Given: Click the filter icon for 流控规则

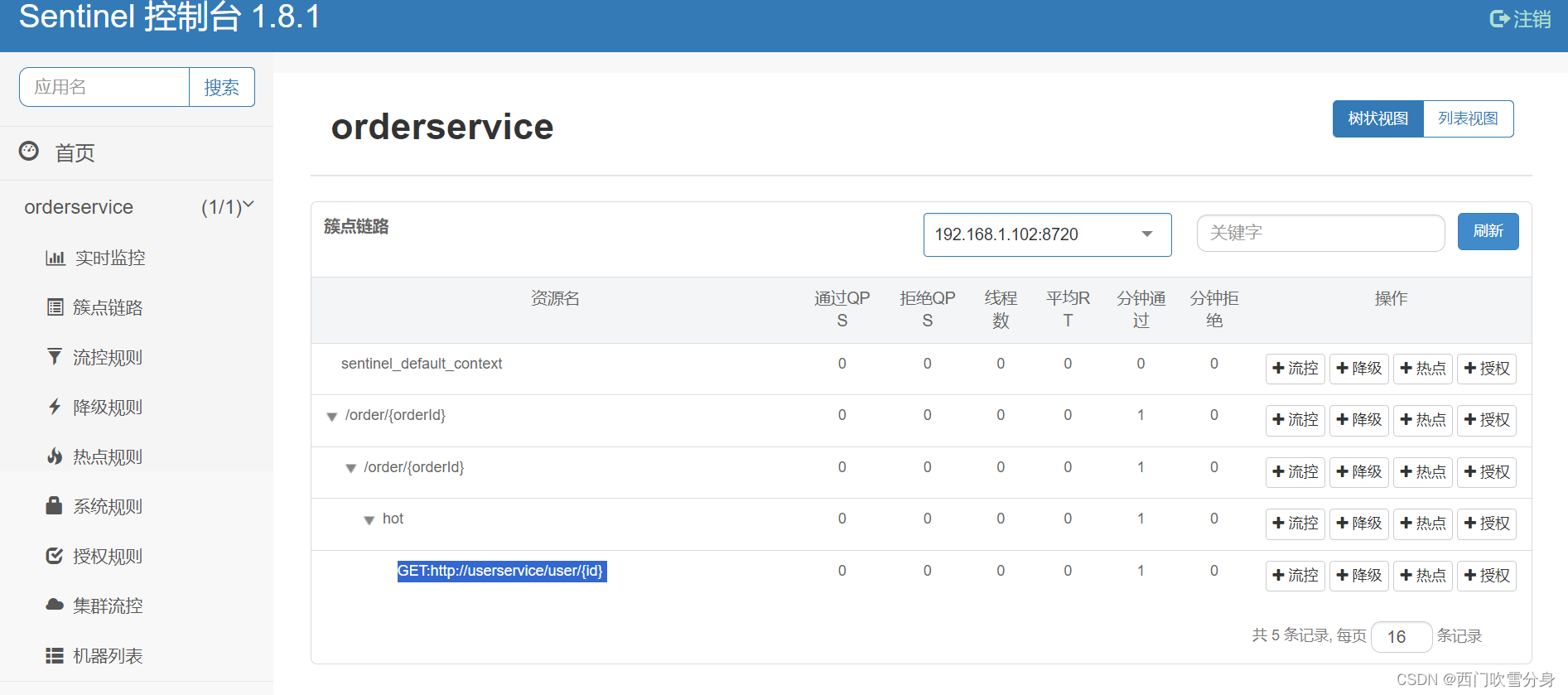Looking at the screenshot, I should pos(55,357).
